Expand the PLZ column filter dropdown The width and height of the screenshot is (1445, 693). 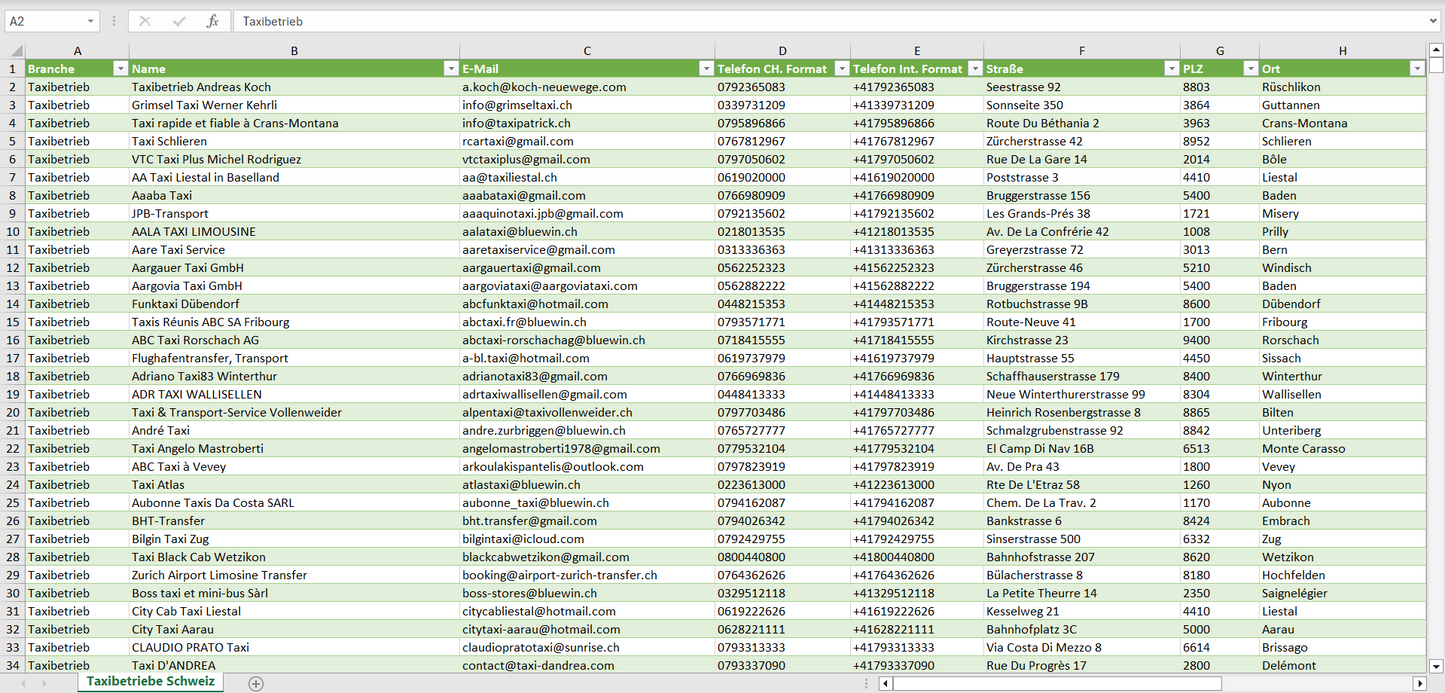coord(1250,69)
